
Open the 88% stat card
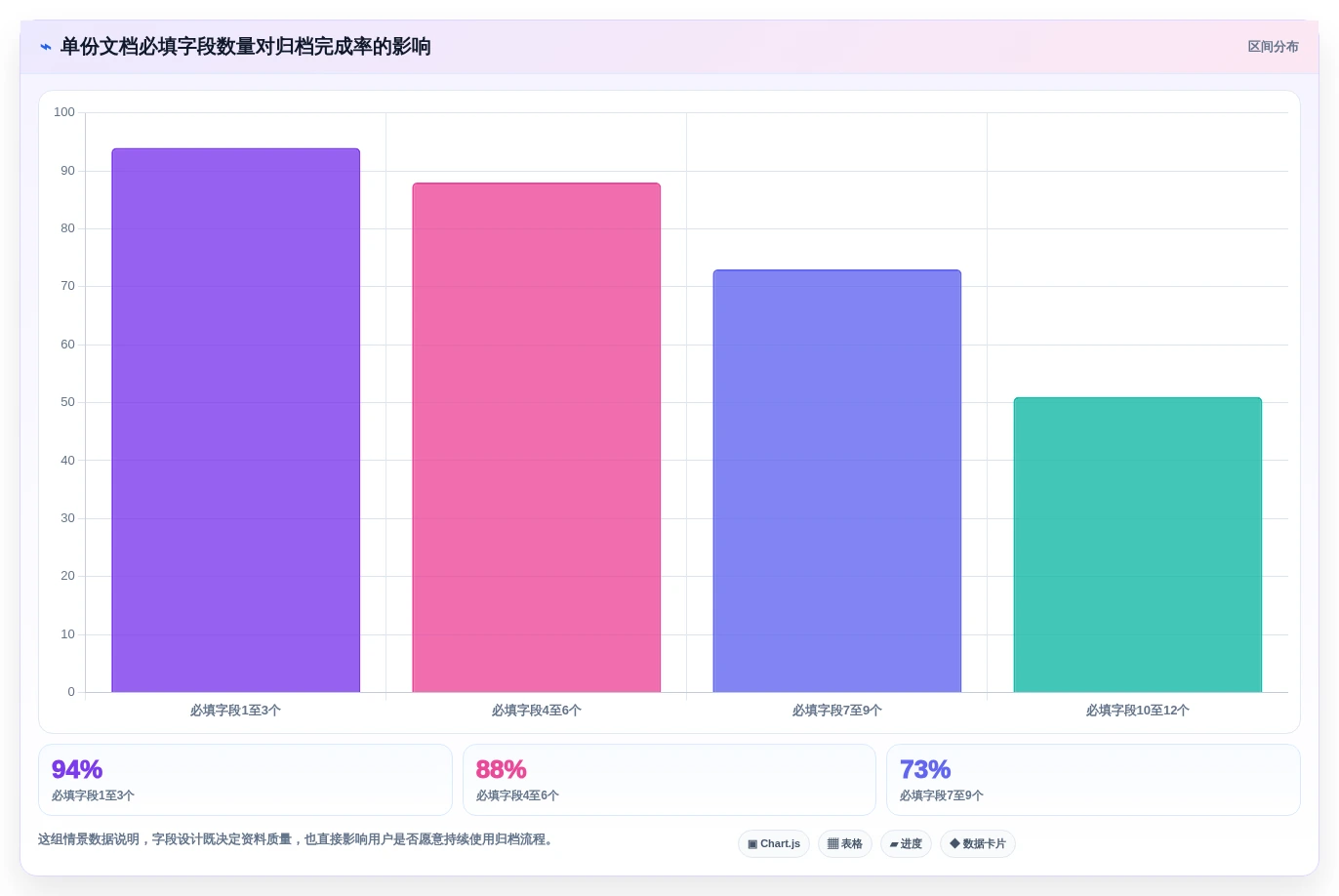click(669, 780)
